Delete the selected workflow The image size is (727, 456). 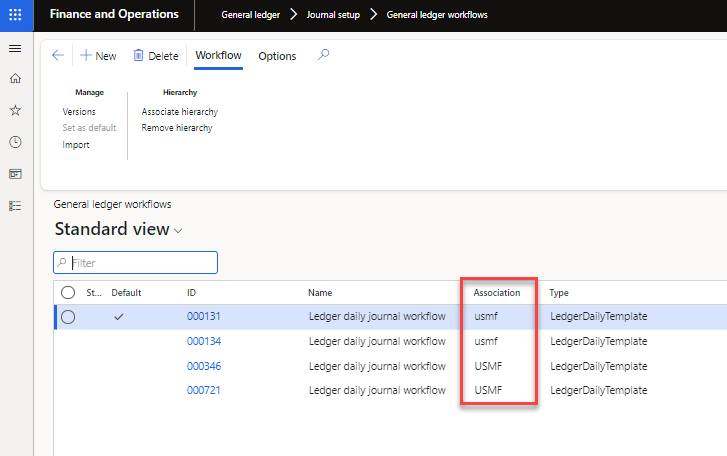[x=156, y=56]
